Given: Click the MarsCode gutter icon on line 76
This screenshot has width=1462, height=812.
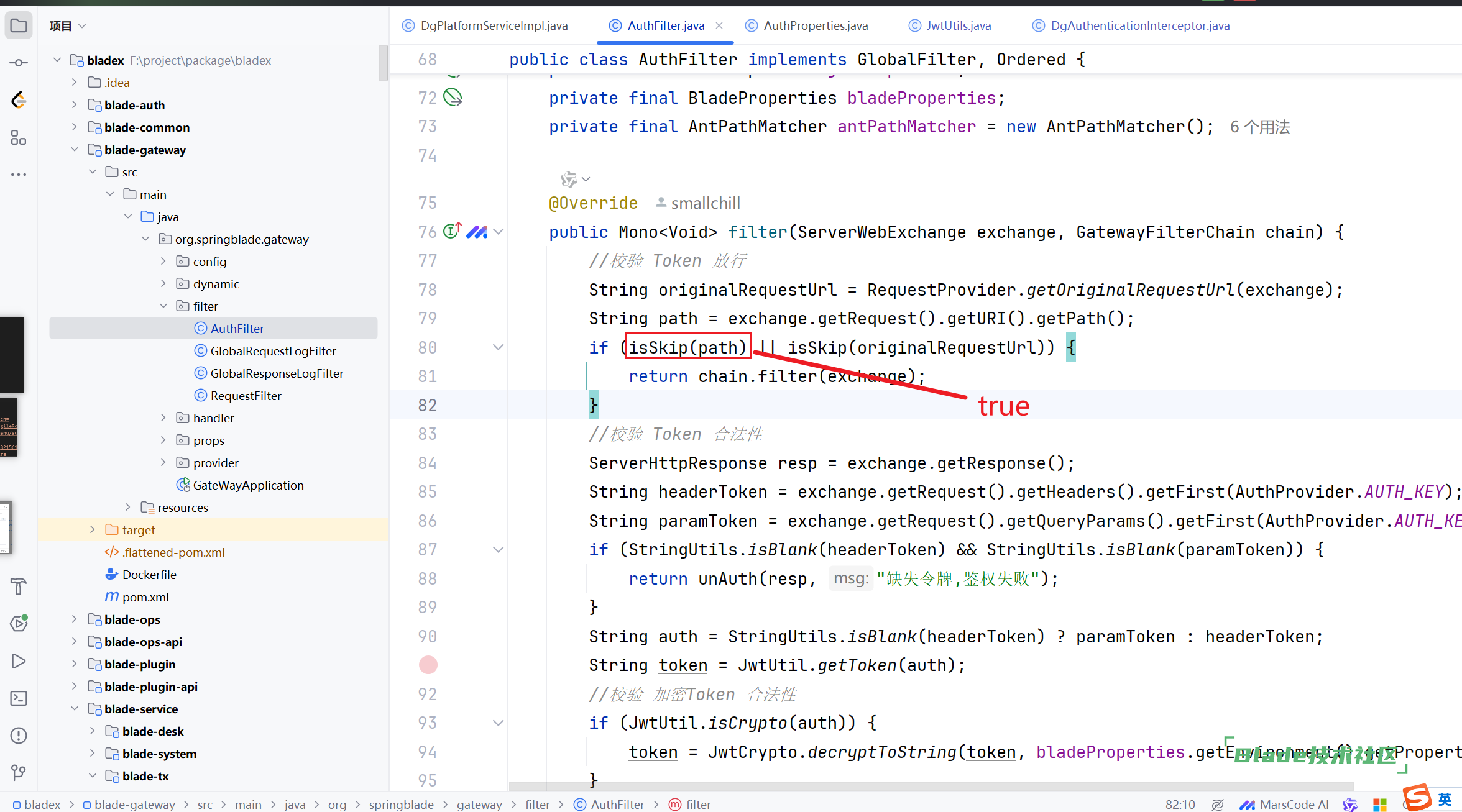Looking at the screenshot, I should tap(477, 232).
